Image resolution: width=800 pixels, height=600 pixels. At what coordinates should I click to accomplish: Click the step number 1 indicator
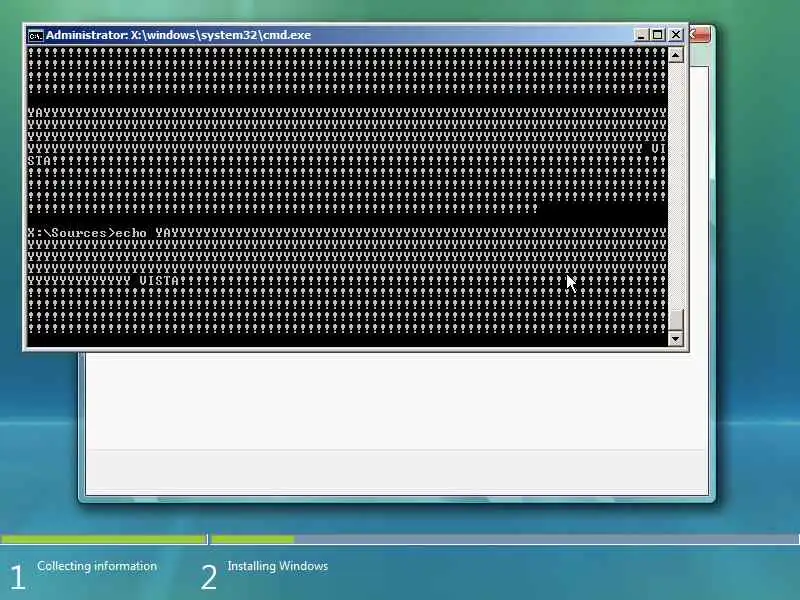17,578
